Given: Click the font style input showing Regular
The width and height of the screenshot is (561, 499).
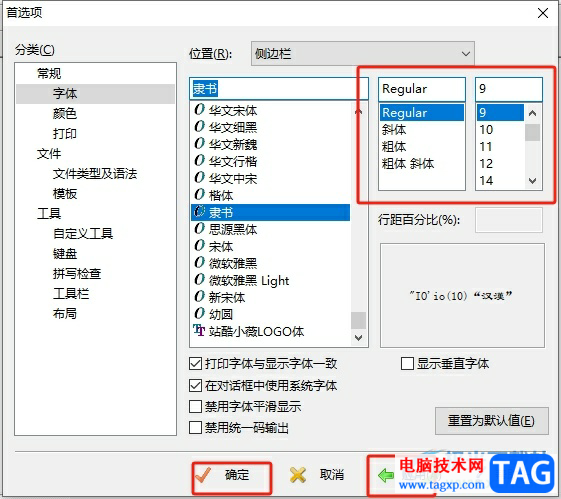Looking at the screenshot, I should (422, 89).
